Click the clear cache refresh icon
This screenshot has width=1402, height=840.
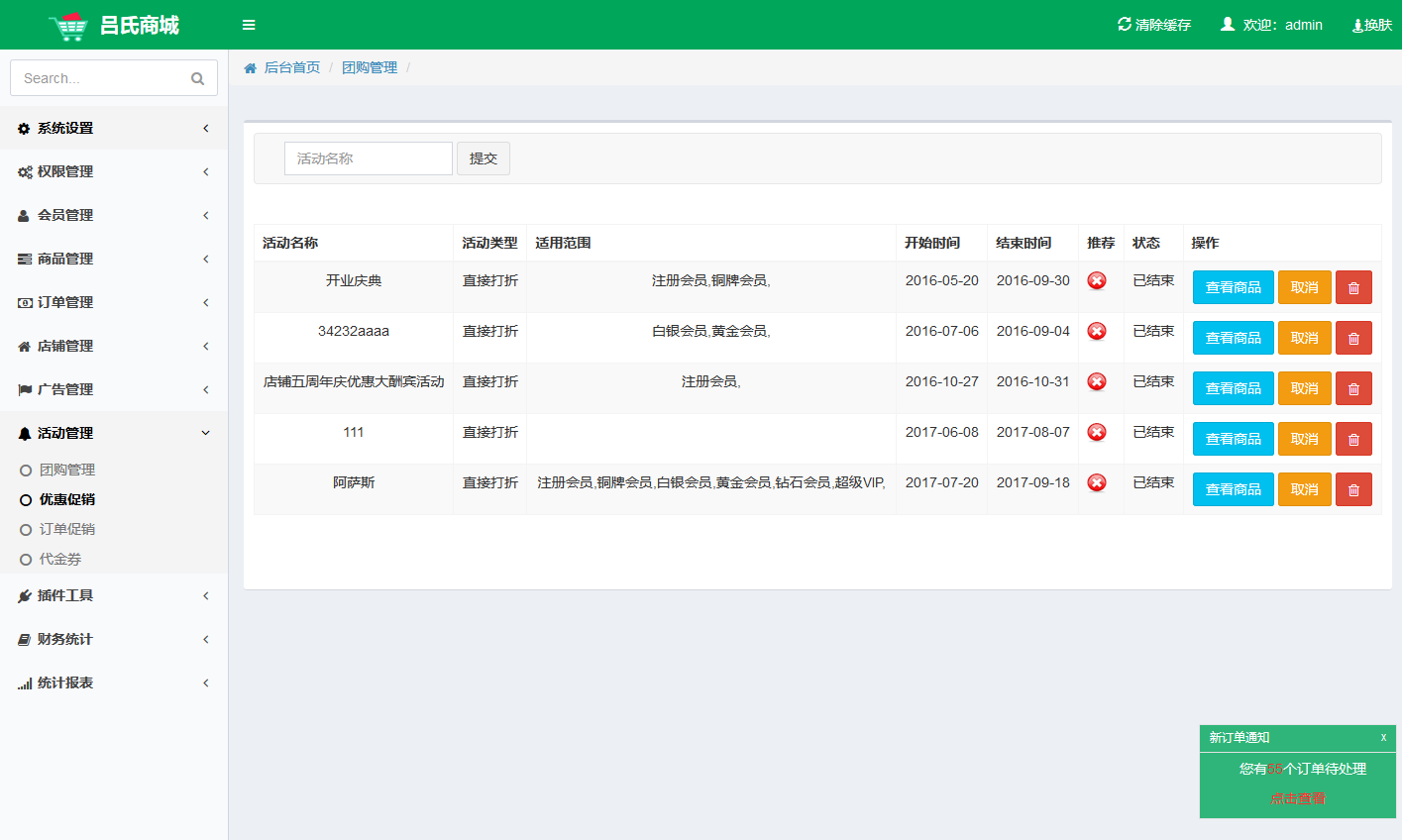pyautogui.click(x=1124, y=24)
